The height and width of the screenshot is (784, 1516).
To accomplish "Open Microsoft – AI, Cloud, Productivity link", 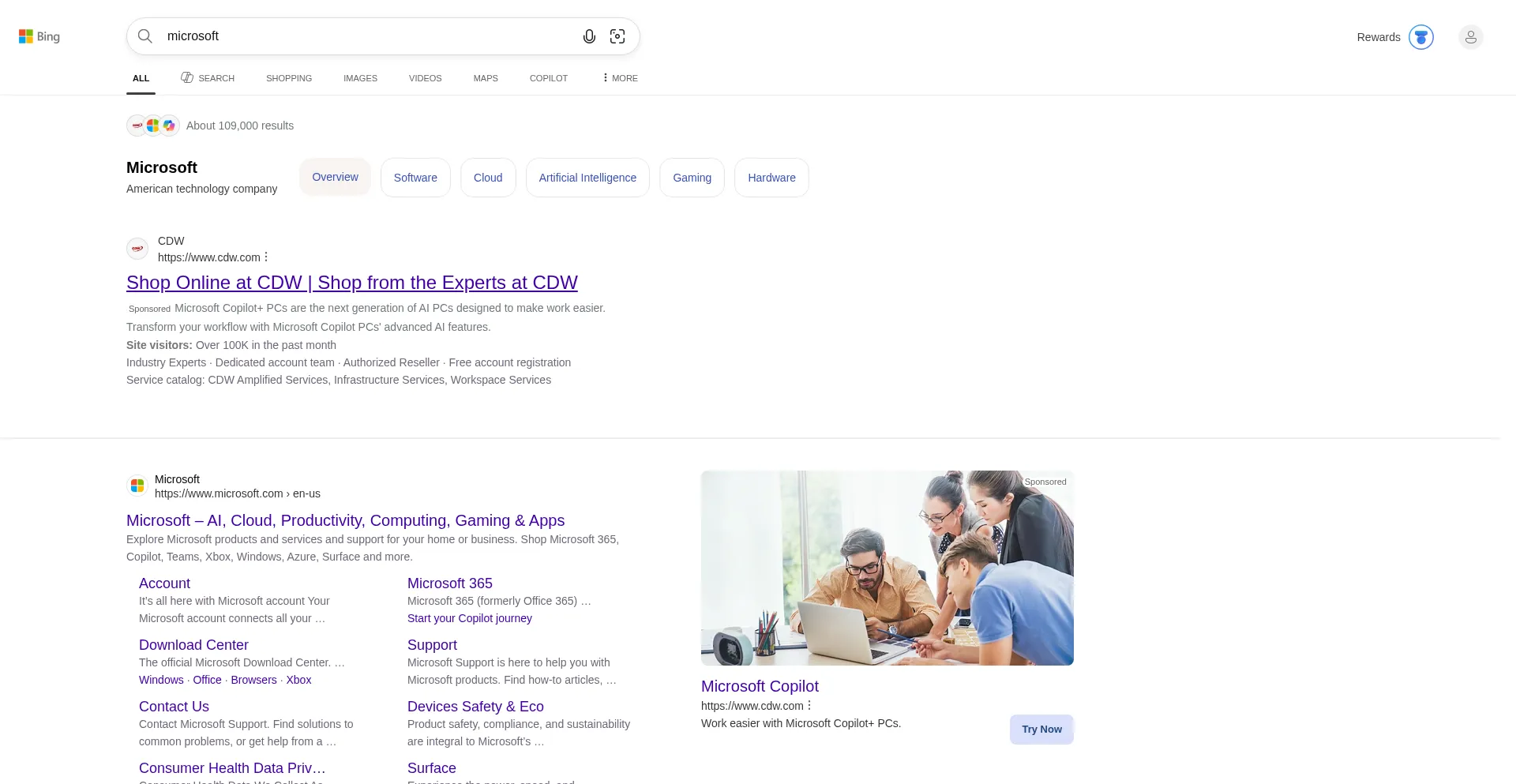I will tap(345, 520).
